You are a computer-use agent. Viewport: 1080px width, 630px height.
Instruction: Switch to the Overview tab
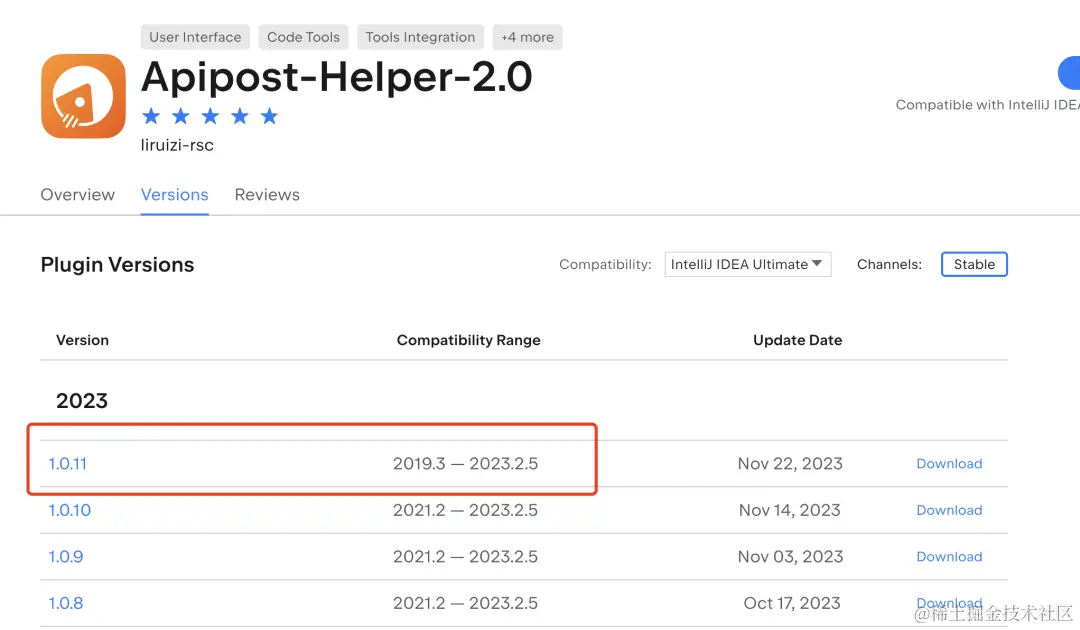78,195
